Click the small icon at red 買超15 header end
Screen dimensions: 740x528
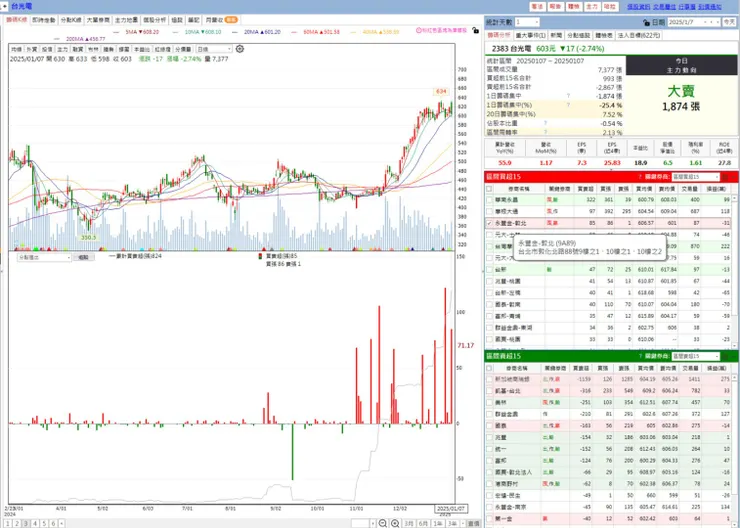(726, 177)
